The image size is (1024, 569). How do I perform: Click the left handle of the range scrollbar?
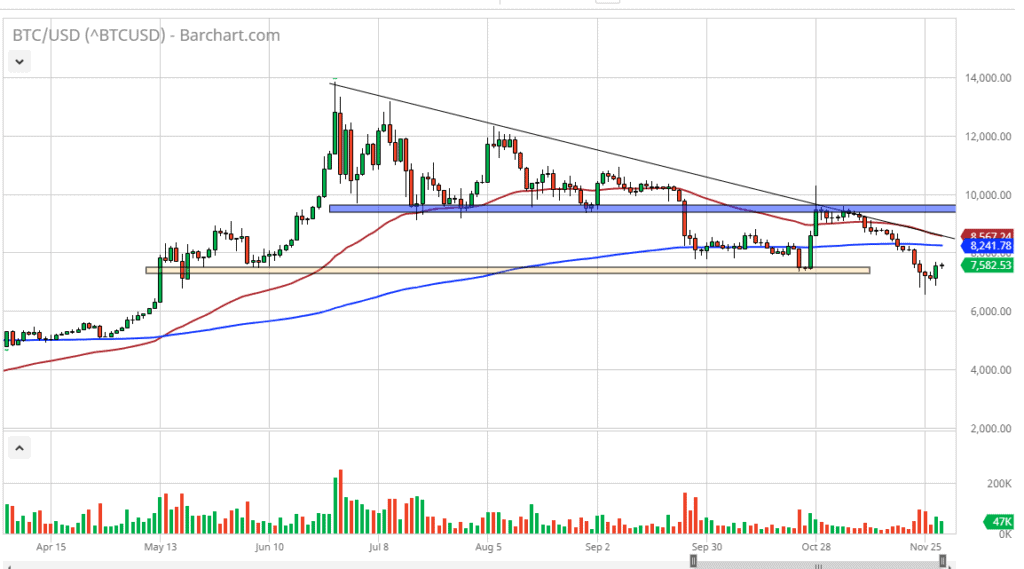(x=693, y=561)
